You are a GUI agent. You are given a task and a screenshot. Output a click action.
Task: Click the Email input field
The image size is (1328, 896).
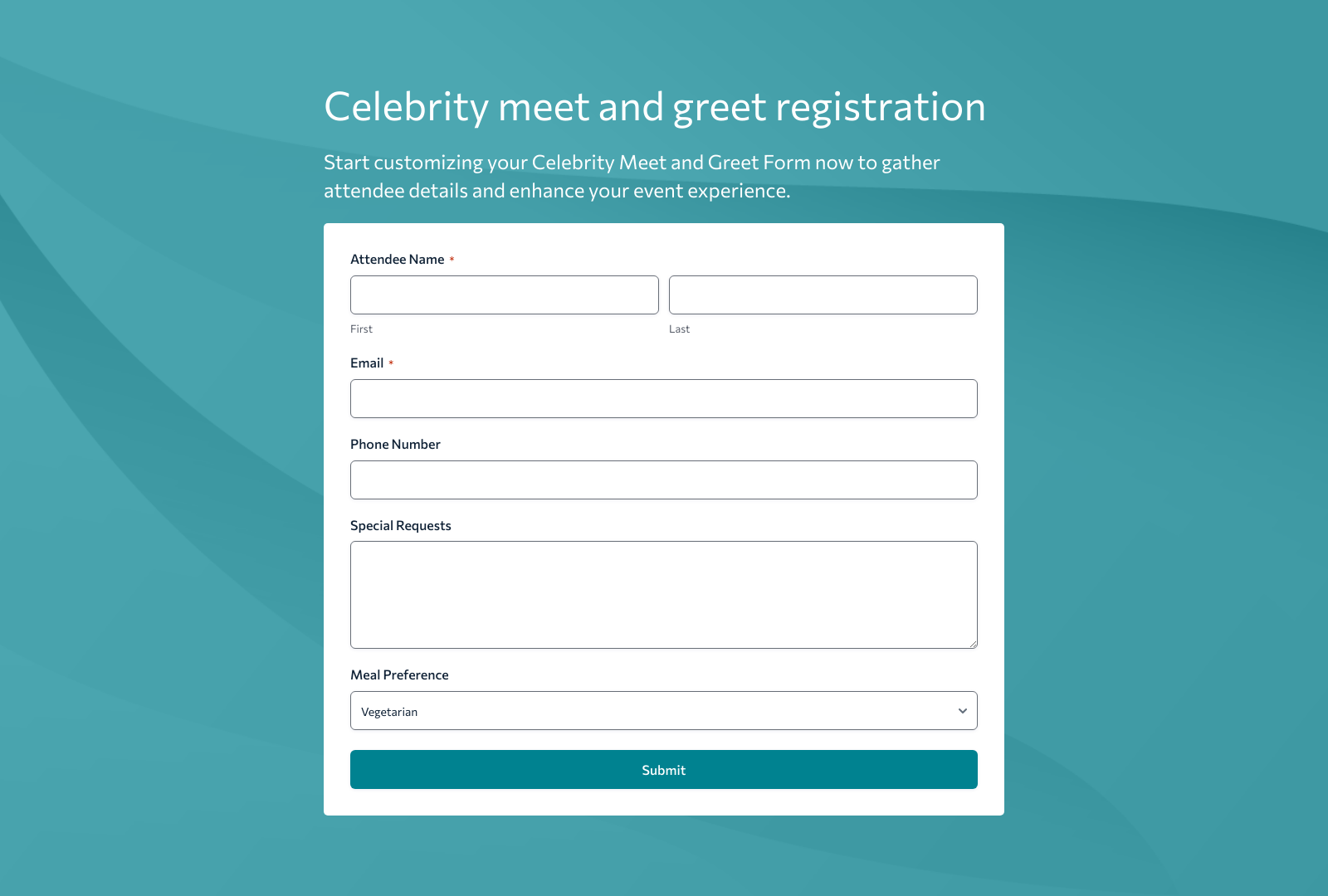664,398
